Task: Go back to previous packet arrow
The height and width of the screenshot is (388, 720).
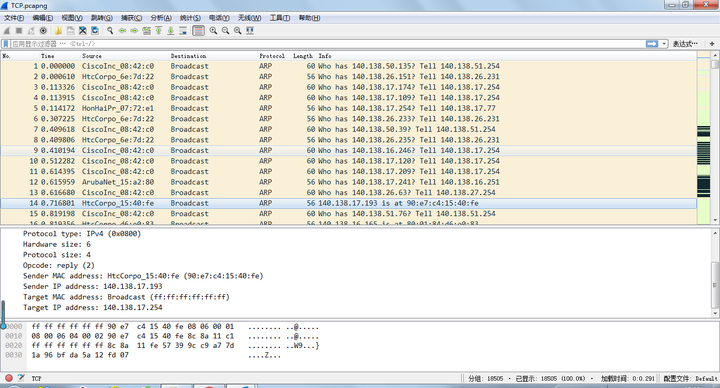Action: [x=122, y=31]
